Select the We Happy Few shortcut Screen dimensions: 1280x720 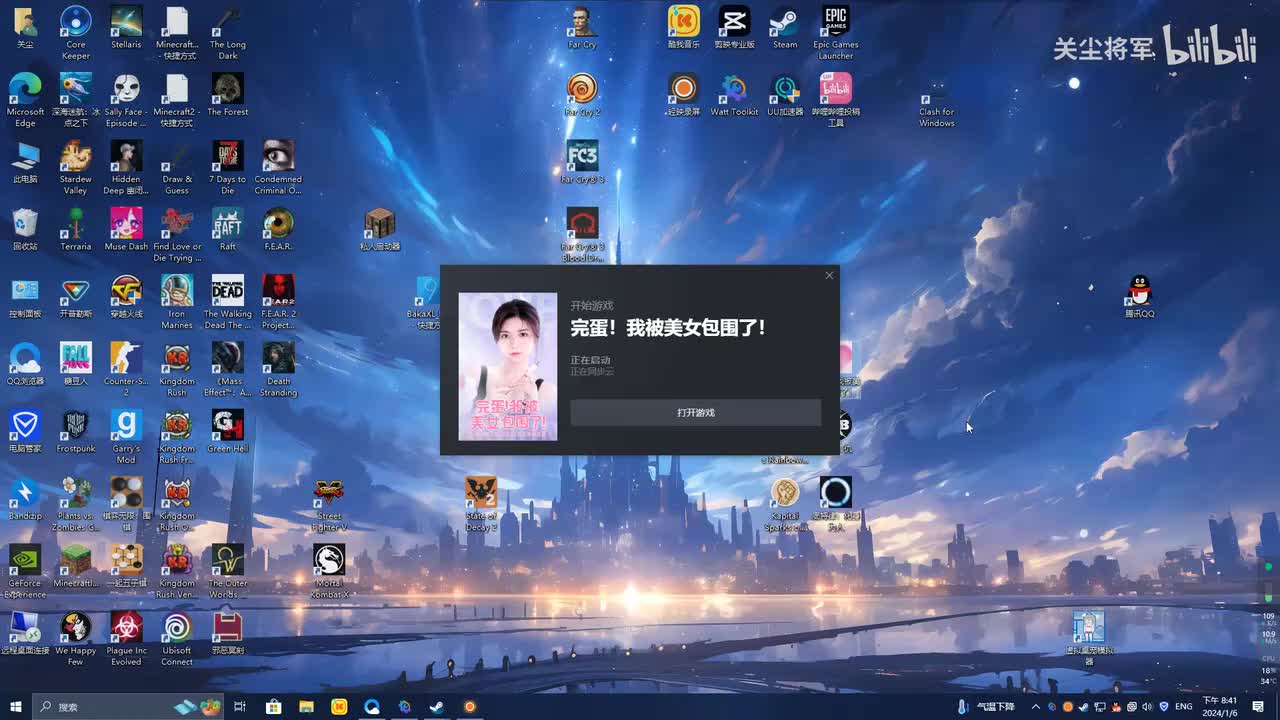[76, 639]
